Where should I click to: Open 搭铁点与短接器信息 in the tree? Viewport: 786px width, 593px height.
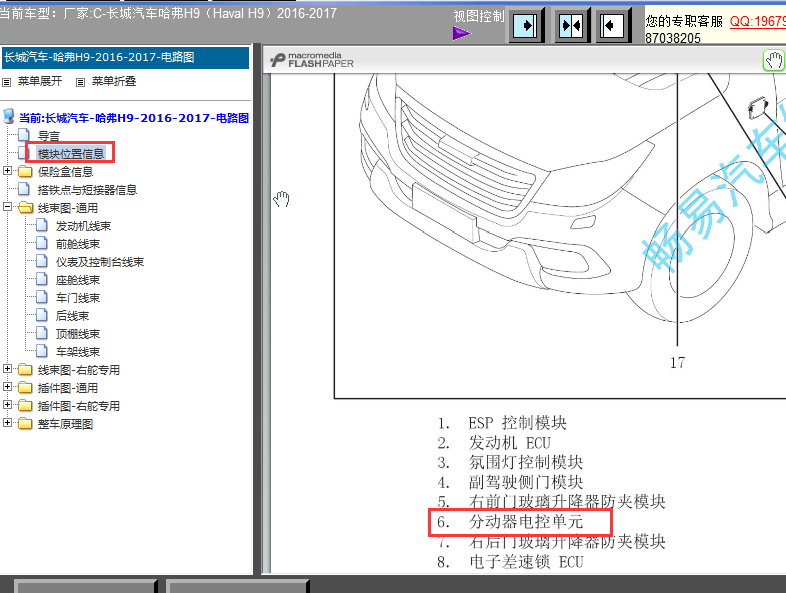coord(87,190)
